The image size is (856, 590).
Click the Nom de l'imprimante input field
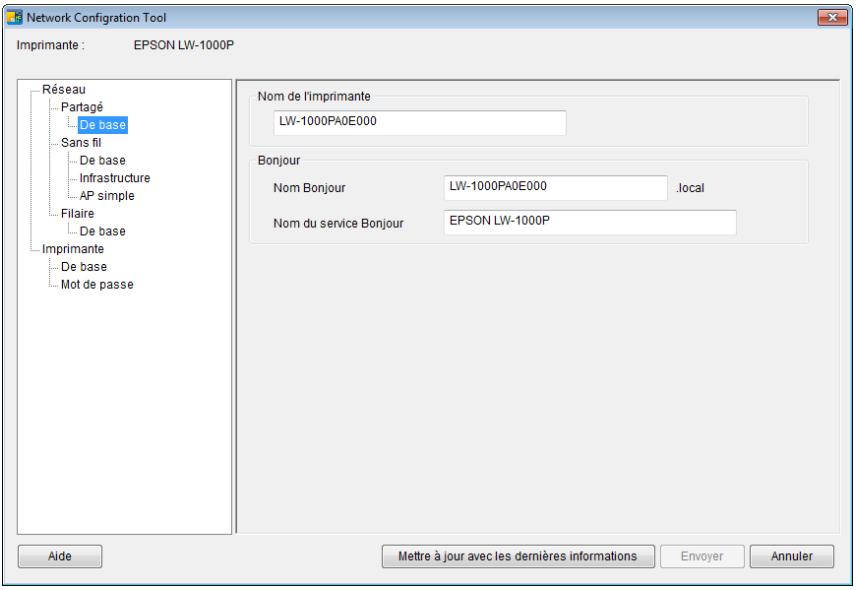(419, 122)
